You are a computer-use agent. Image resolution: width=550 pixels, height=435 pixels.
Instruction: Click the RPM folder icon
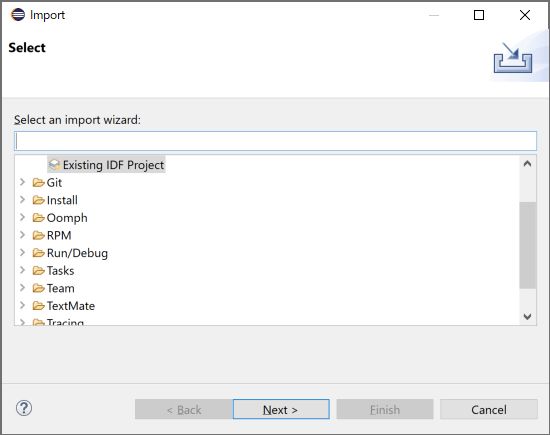pos(39,235)
